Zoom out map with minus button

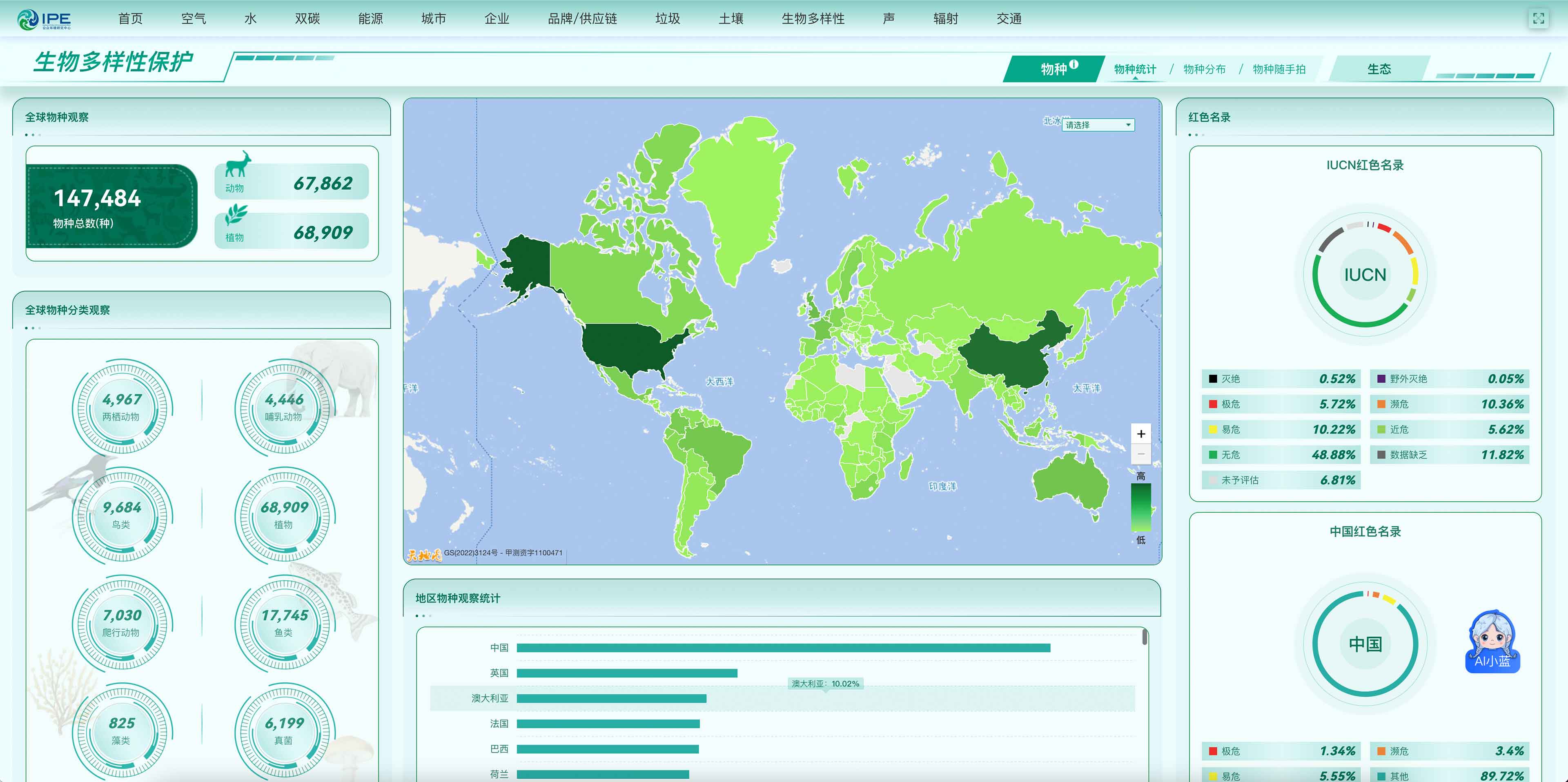pos(1141,454)
